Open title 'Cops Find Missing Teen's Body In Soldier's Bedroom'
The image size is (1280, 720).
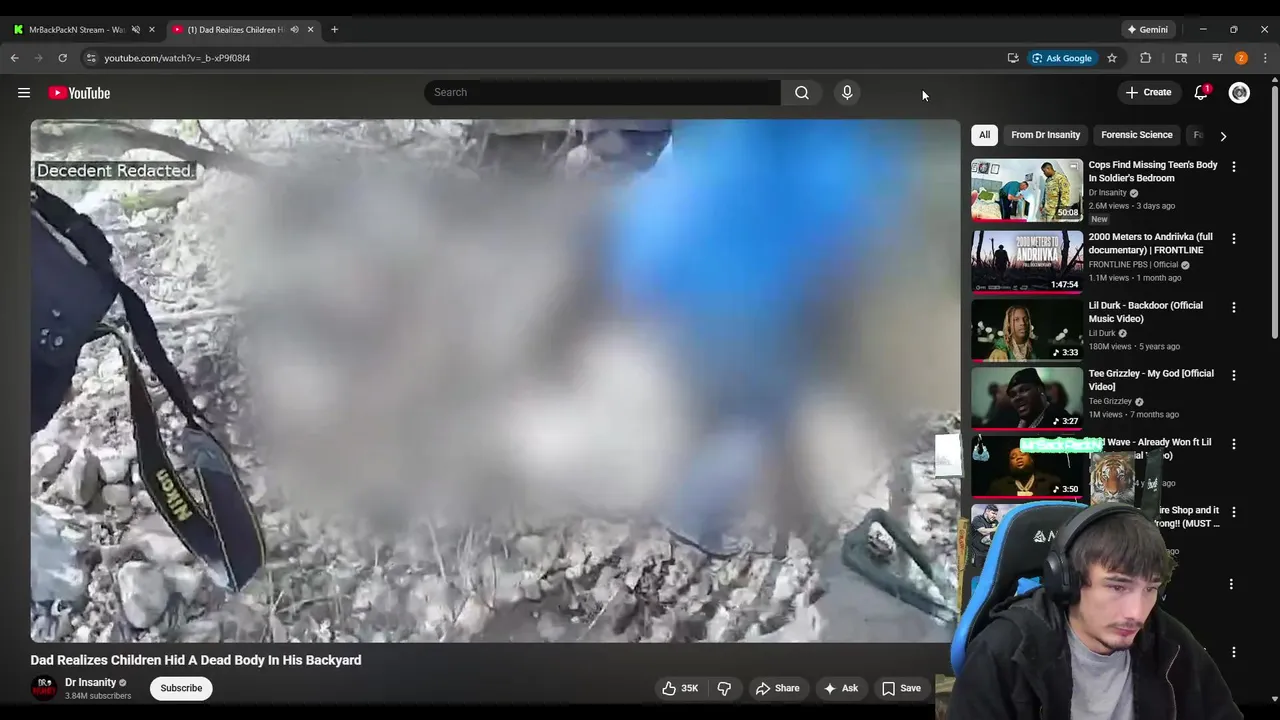[x=1153, y=171]
